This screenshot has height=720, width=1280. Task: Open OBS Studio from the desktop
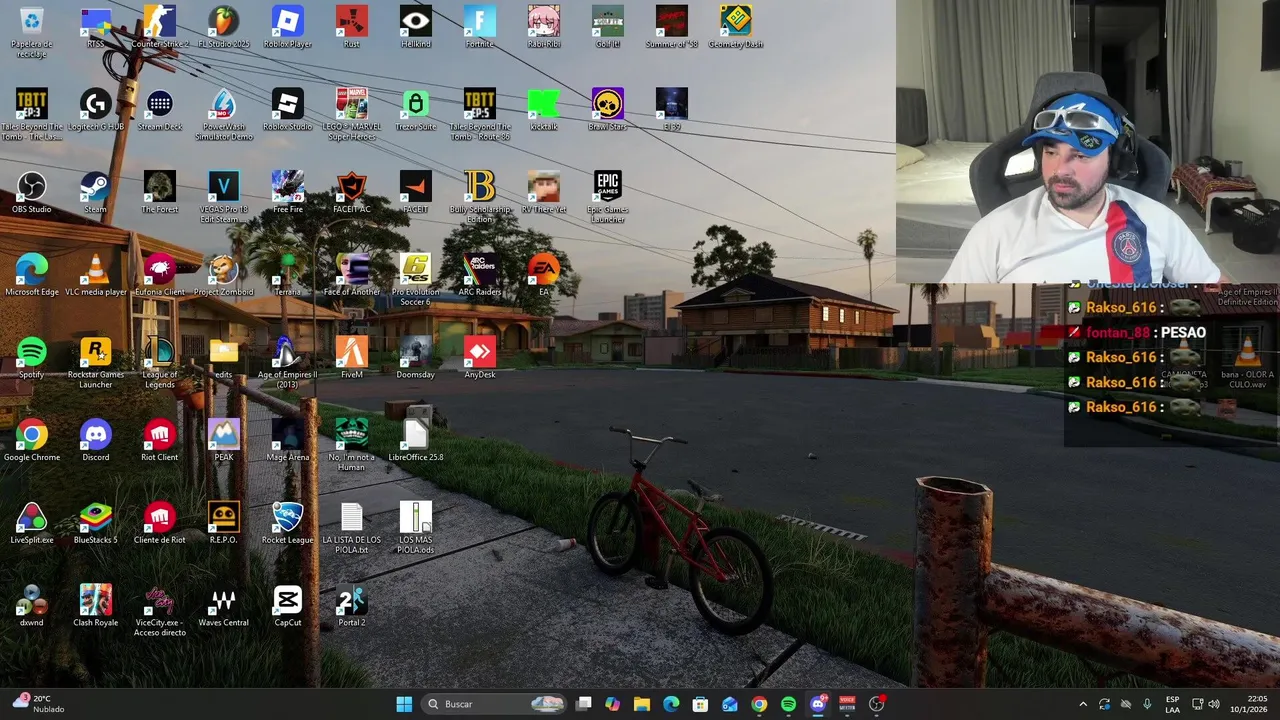[31, 192]
